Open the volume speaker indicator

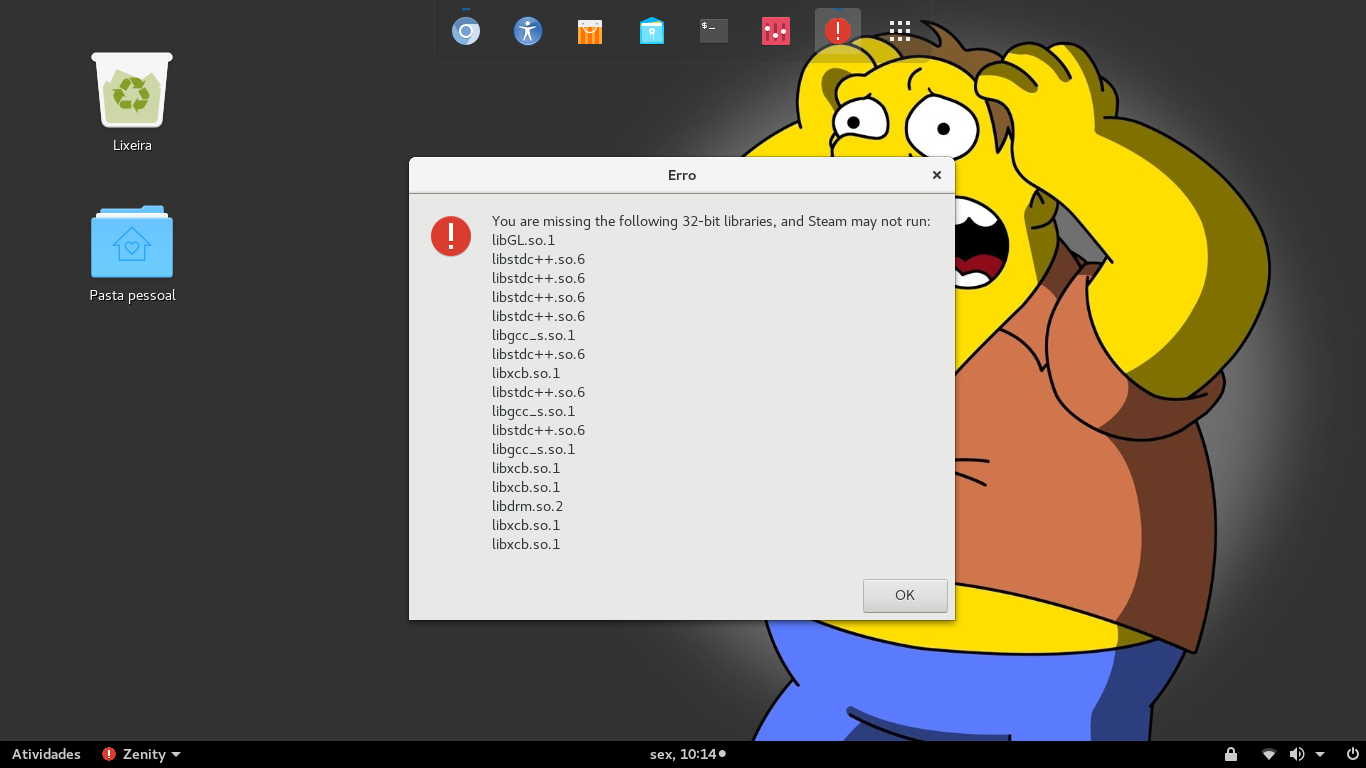click(1297, 754)
